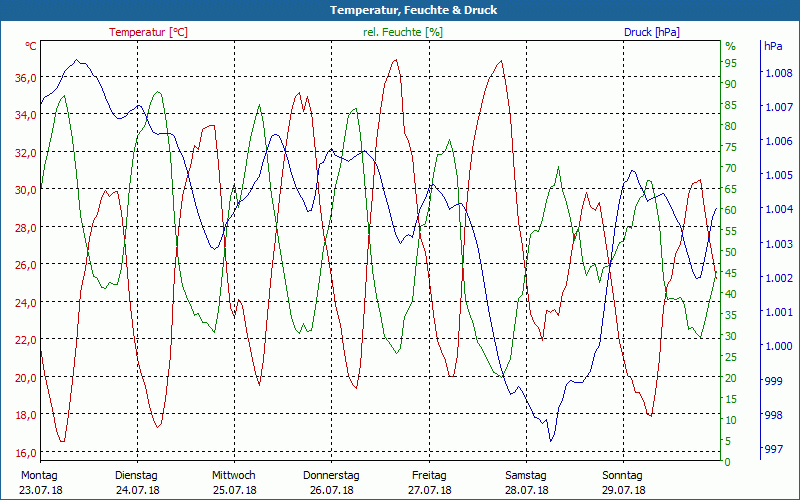800x500 pixels.
Task: Click the 16,0 temperature axis tick
Action: tap(25, 452)
